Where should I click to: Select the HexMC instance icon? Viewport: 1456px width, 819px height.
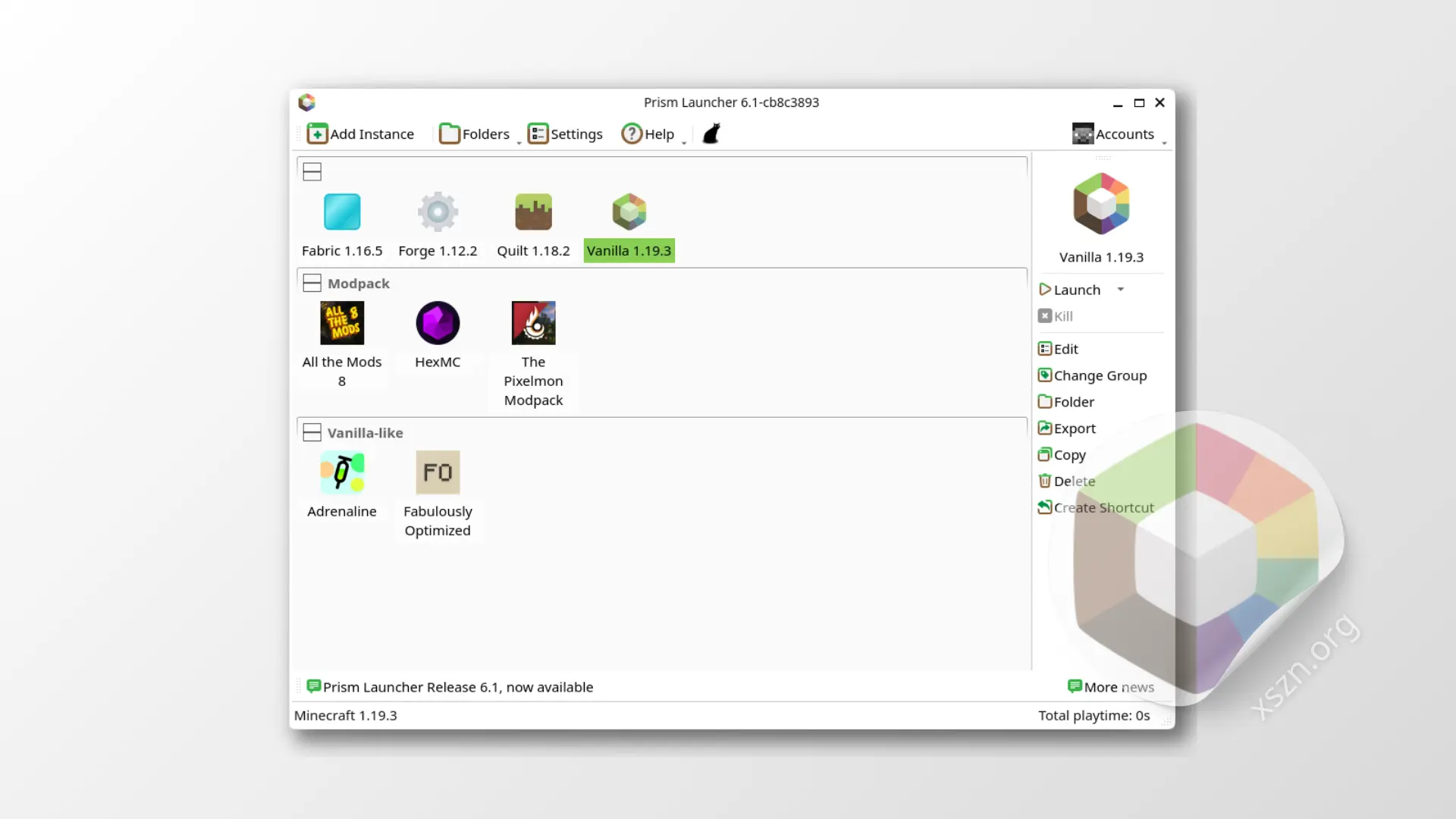pos(438,324)
